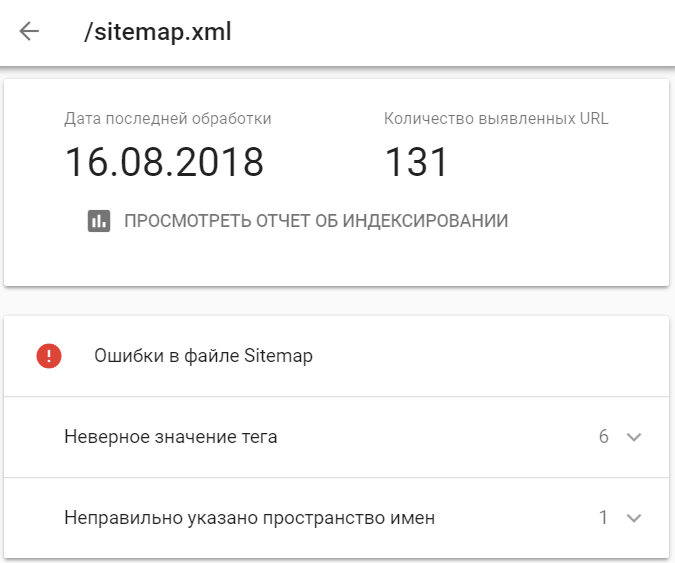
Task: Select the discovered URL count 131
Action: point(416,162)
